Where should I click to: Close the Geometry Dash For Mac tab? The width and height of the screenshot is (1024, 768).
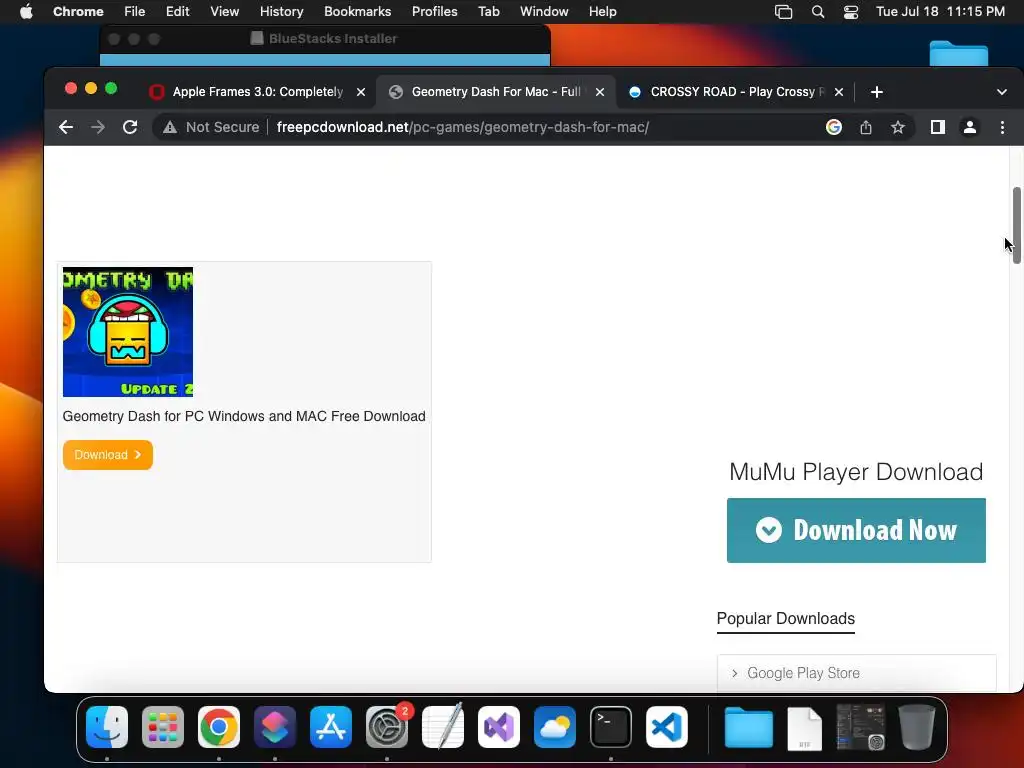600,92
